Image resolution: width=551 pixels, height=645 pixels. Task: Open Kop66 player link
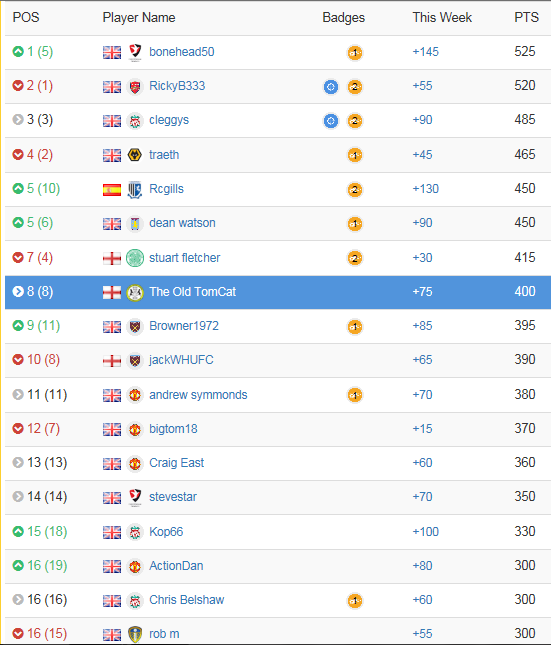(166, 531)
